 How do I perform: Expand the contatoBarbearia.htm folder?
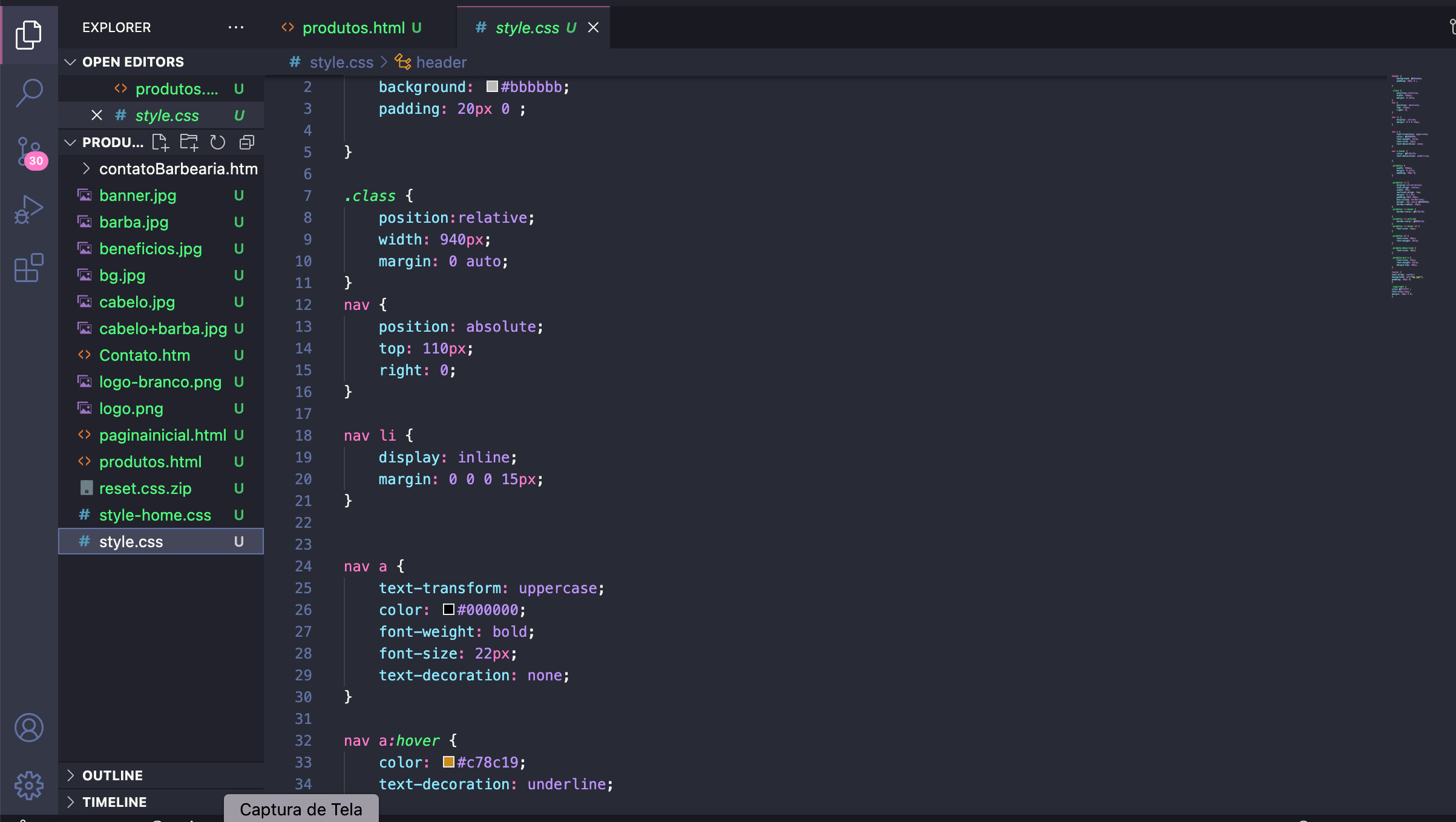86,168
